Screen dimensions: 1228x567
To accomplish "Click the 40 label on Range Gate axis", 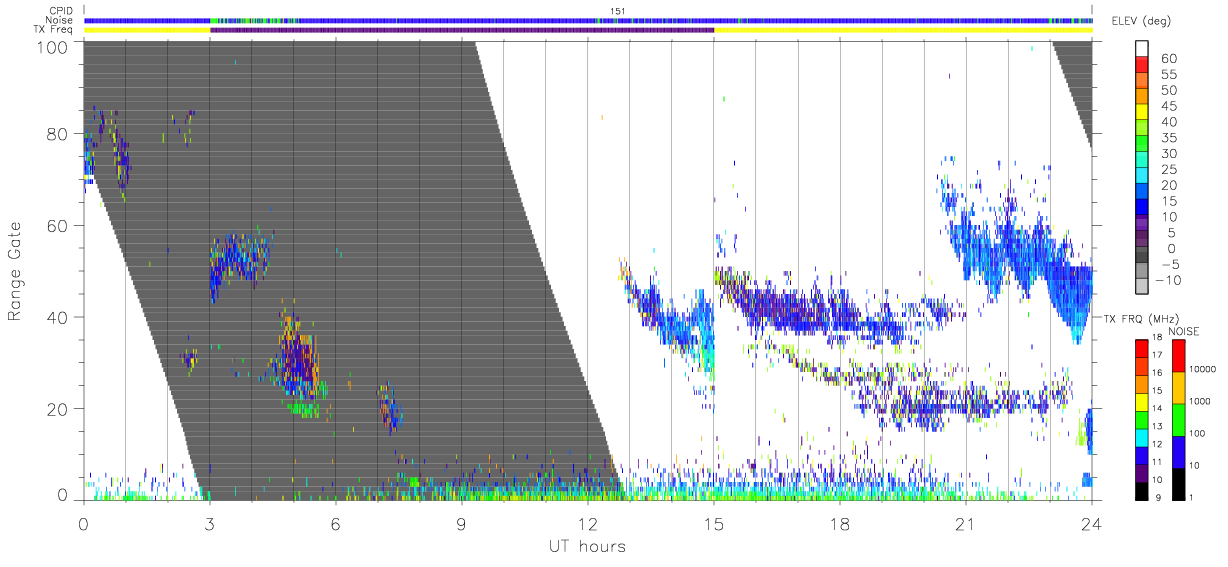I will [x=58, y=317].
